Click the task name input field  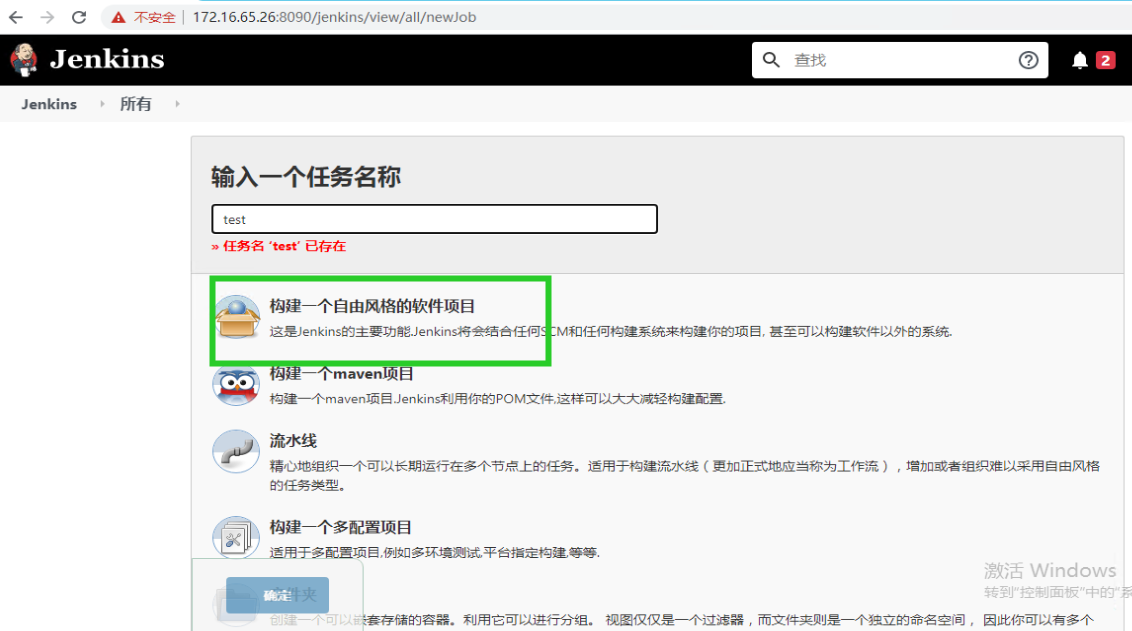435,219
